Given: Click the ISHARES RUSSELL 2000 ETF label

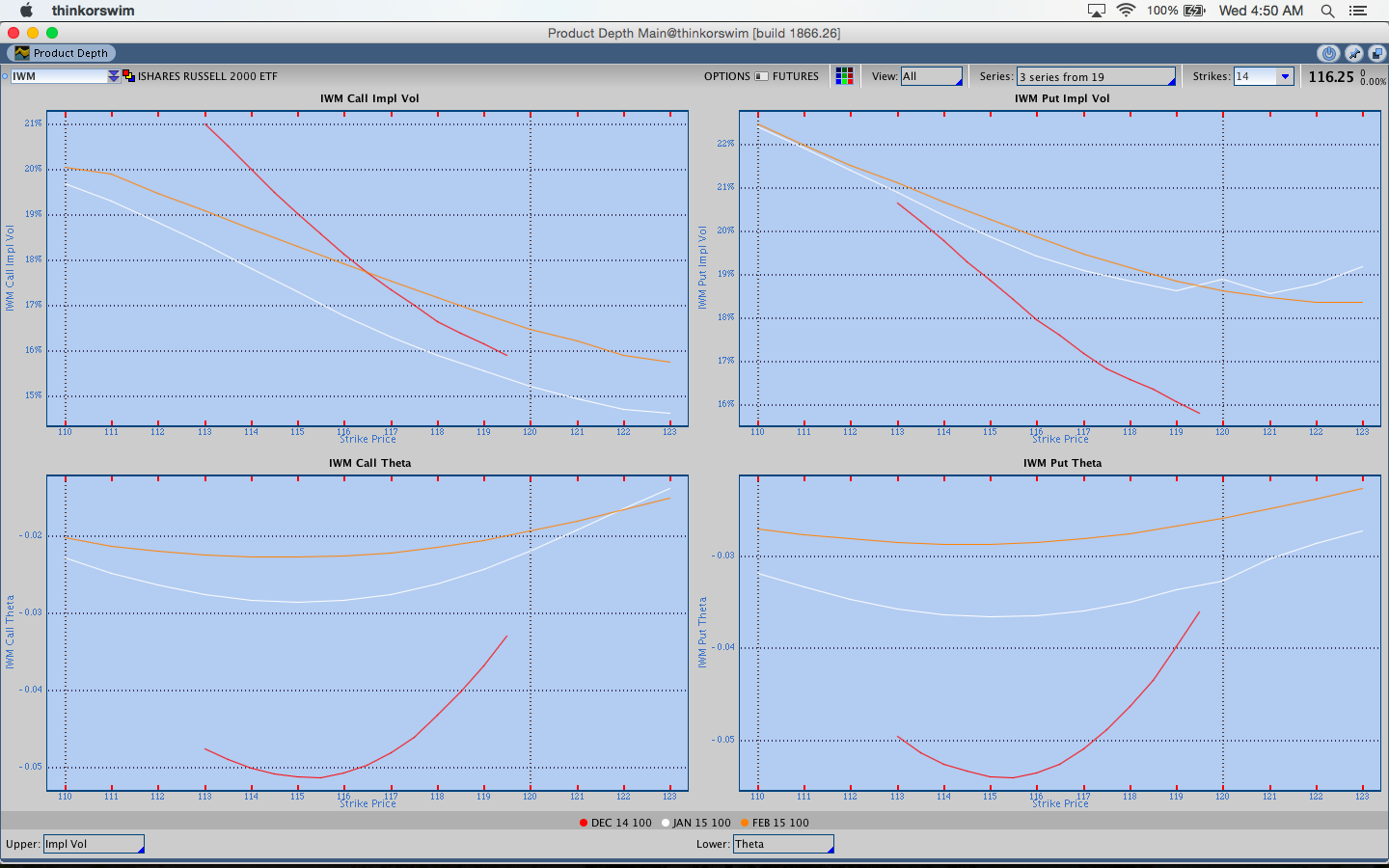Looking at the screenshot, I should click(x=207, y=76).
